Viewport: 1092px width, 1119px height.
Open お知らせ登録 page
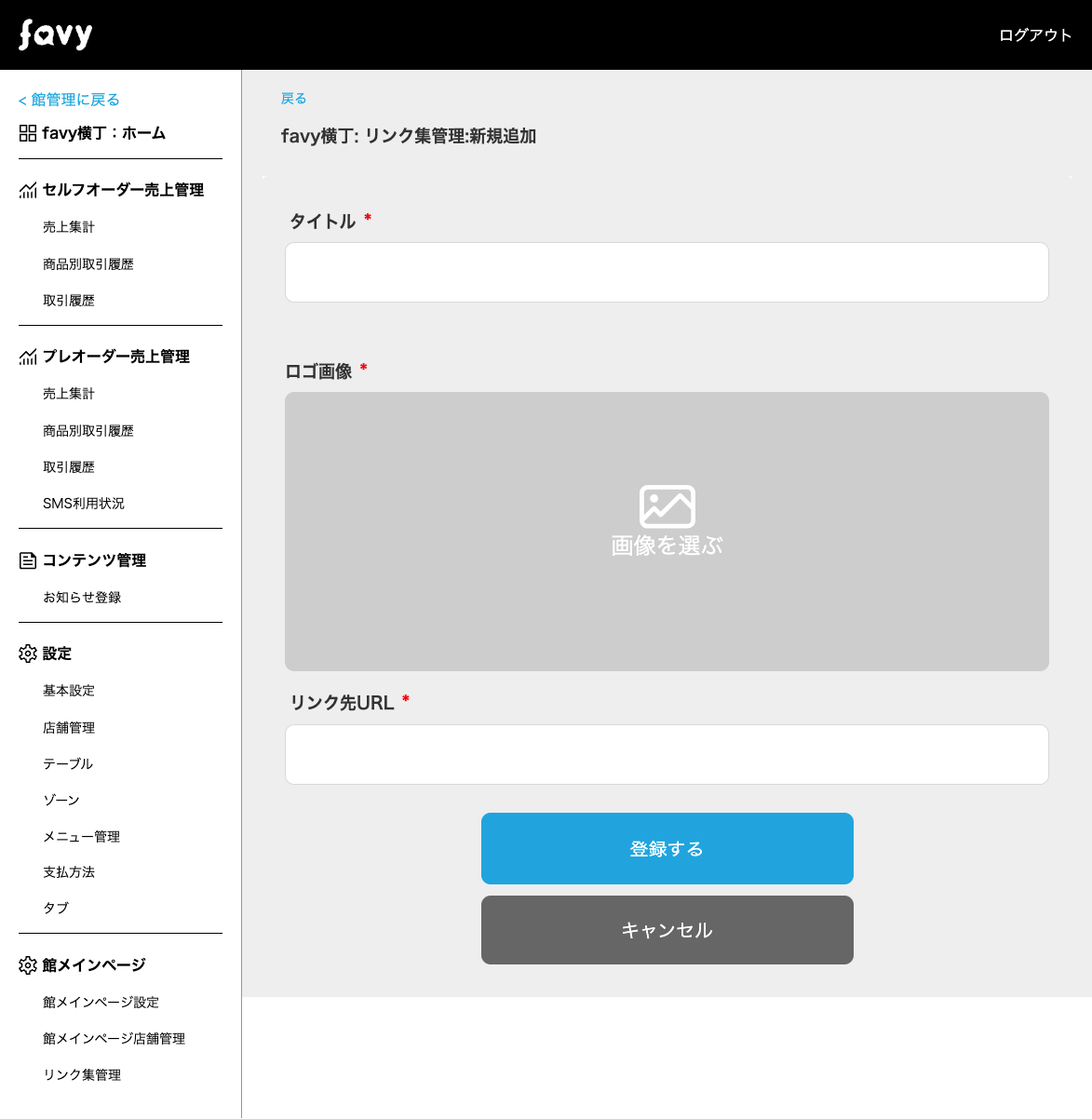(82, 598)
